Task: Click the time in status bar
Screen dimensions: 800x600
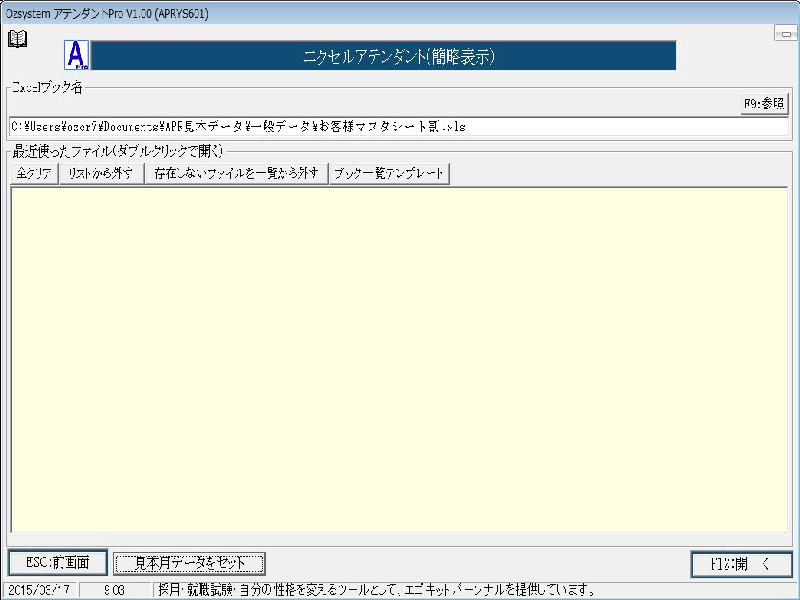Action: (114, 590)
